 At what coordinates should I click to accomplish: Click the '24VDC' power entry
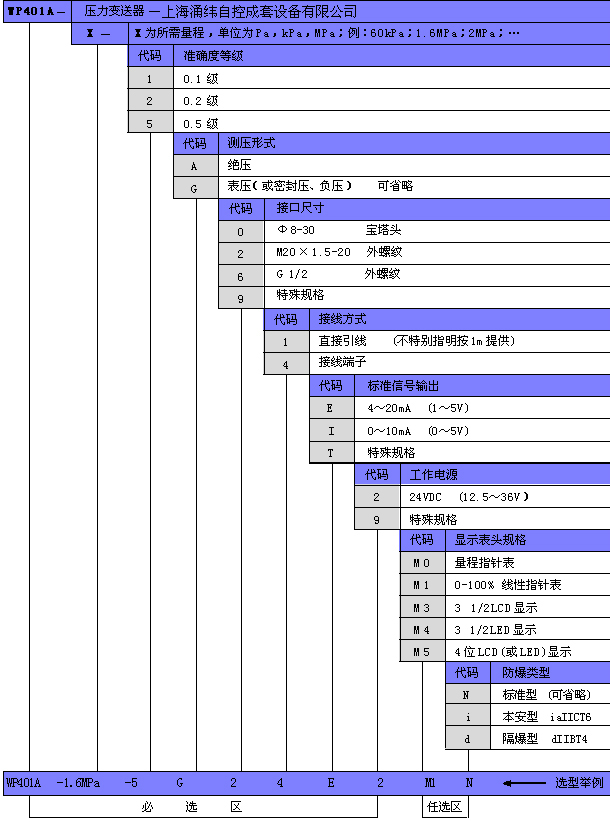coord(425,497)
